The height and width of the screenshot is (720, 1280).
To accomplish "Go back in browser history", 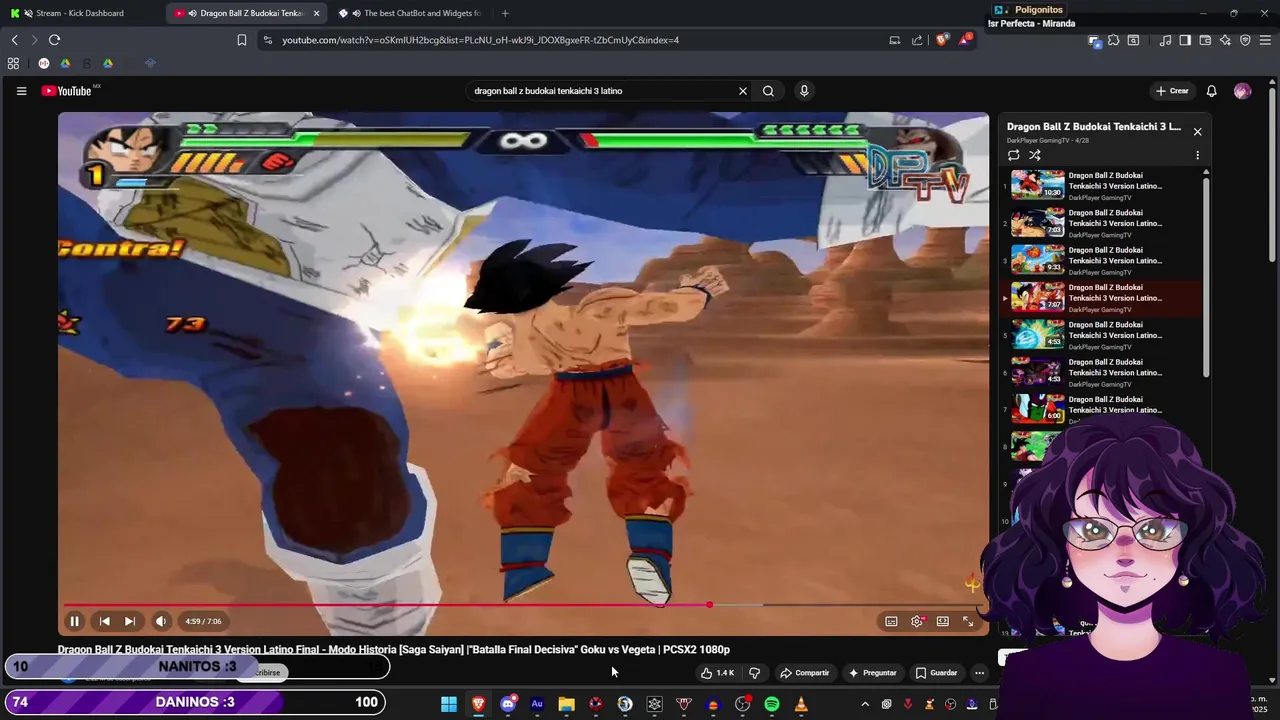I will 15,40.
